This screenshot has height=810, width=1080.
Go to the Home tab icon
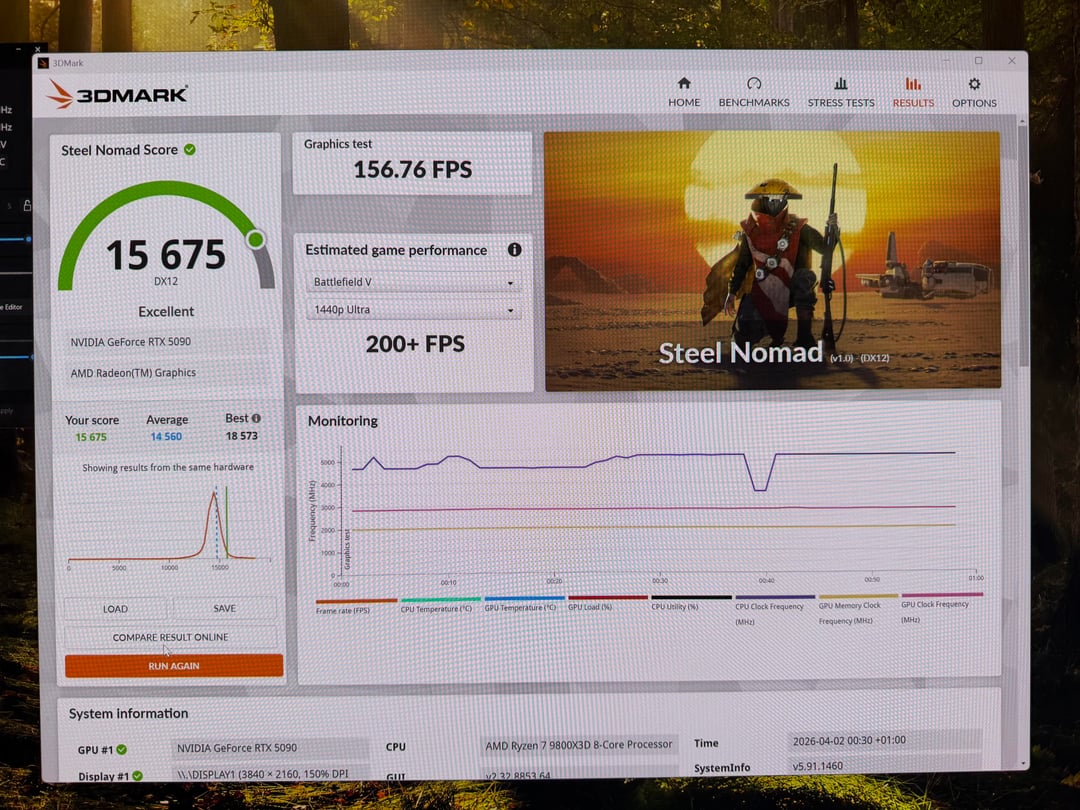684,85
